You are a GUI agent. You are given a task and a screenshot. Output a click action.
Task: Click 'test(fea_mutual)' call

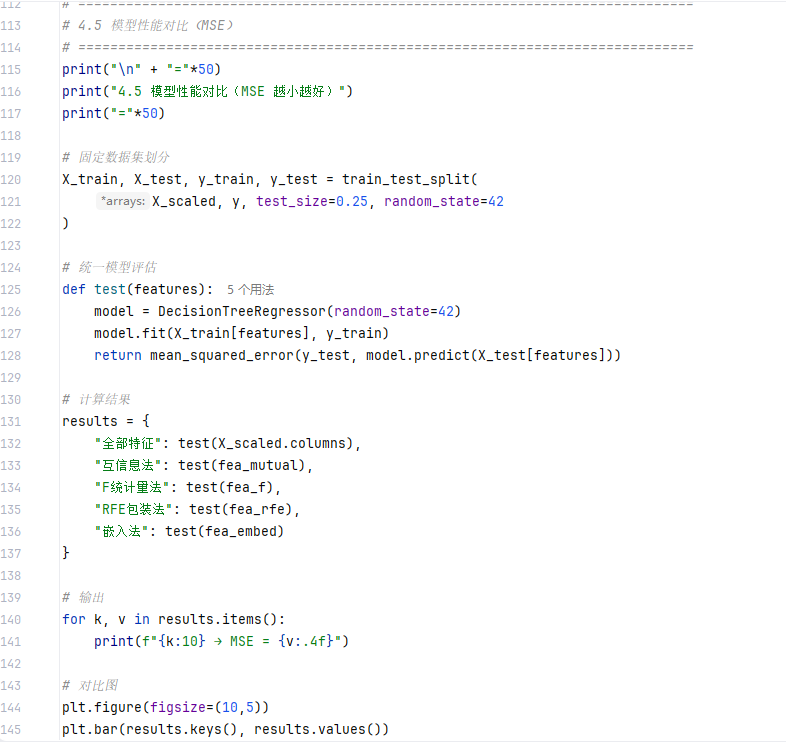242,465
